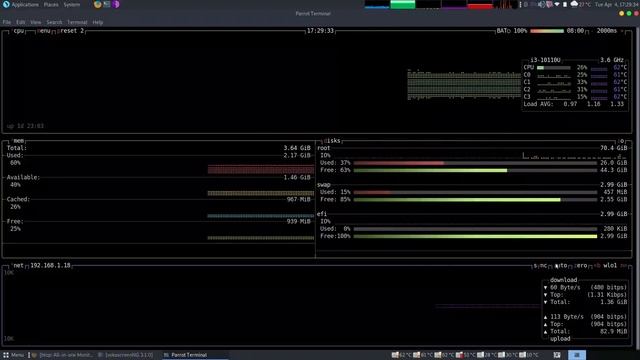Click the 192.168.1.18 IP address
640x360 pixels.
(50, 265)
